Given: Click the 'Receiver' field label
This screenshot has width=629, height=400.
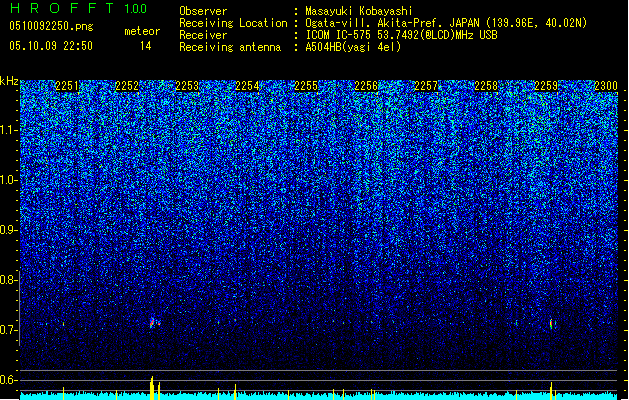Looking at the screenshot, I should pyautogui.click(x=203, y=35).
